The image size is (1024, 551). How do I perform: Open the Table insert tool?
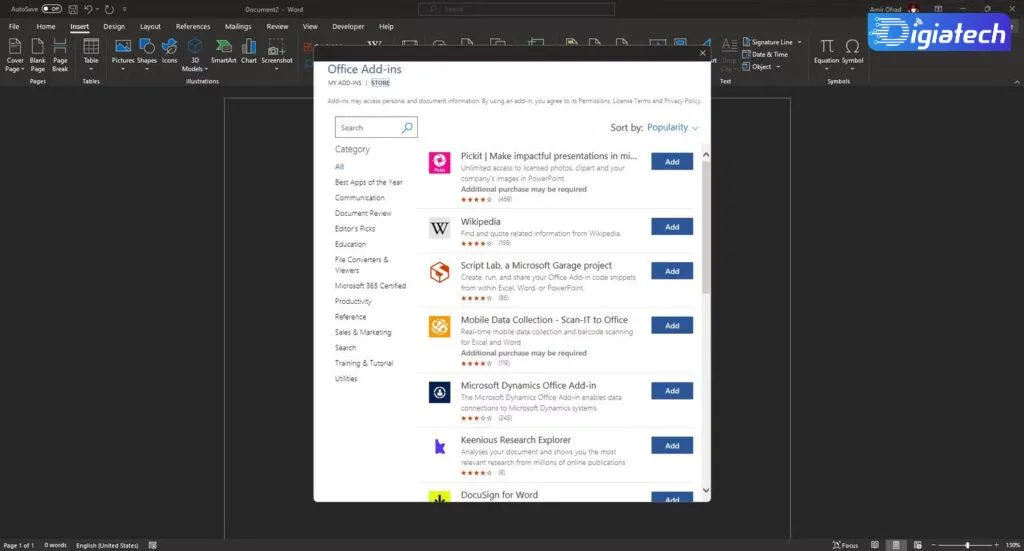(91, 54)
